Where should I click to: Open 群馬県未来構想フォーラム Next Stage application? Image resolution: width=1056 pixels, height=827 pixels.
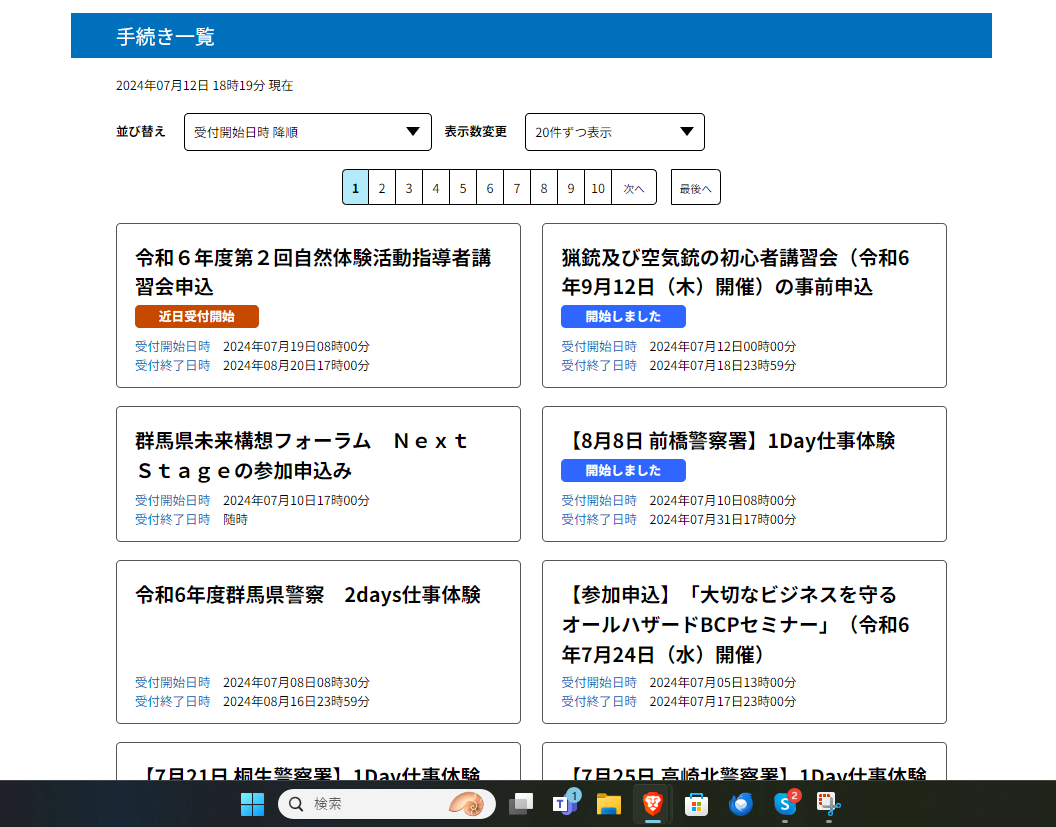click(302, 455)
